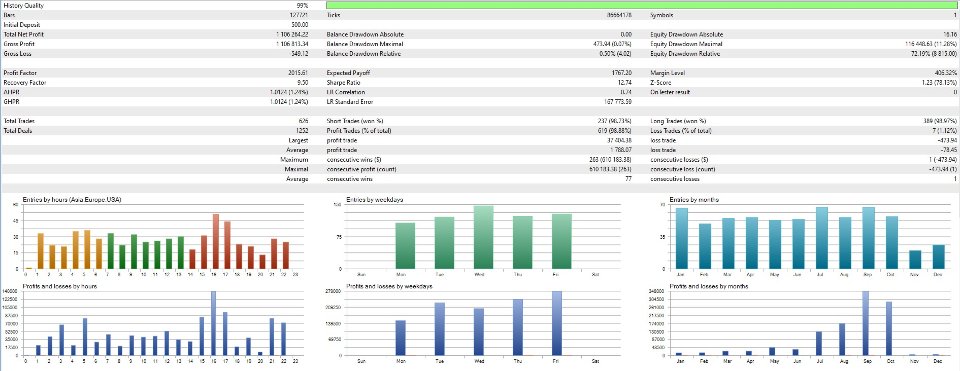
Task: Select the LR Standard Error label
Action: coord(351,102)
